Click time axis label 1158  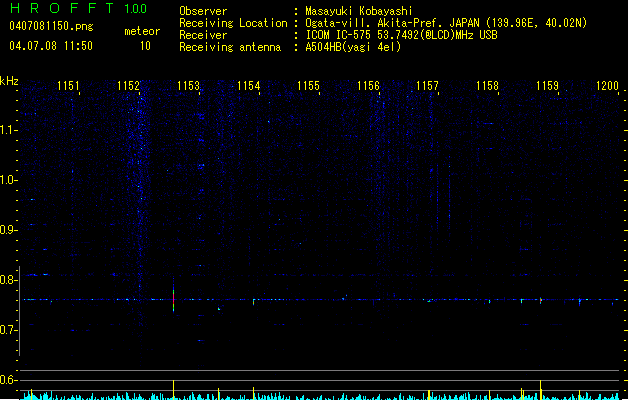click(x=487, y=86)
